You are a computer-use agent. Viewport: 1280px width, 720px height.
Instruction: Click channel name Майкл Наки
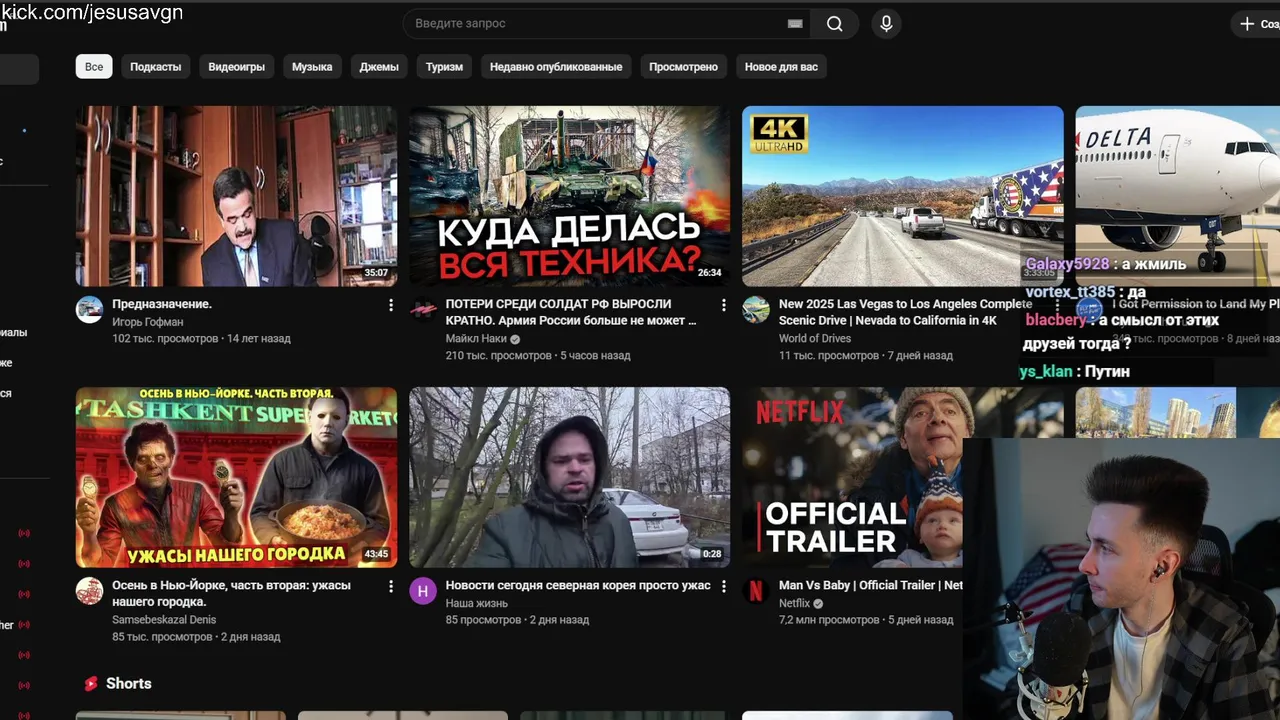point(476,339)
